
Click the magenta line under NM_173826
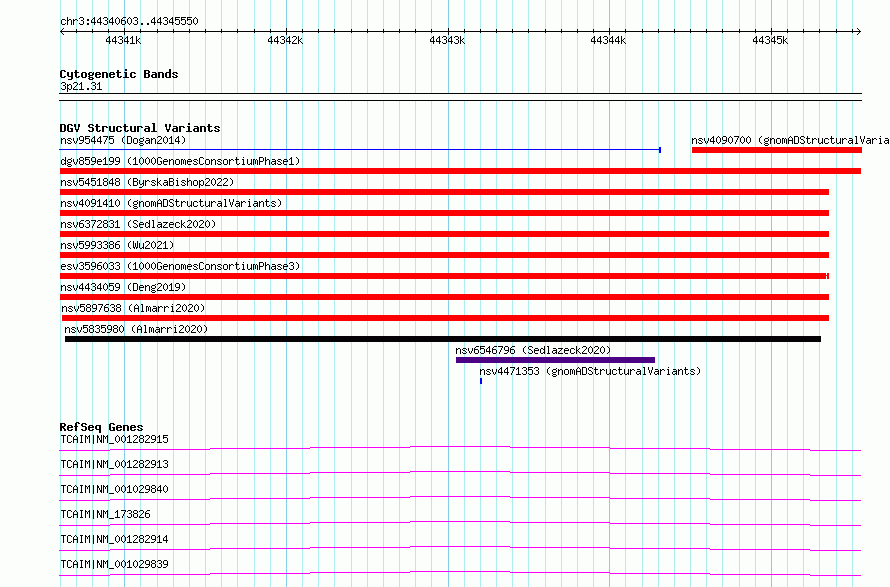click(460, 523)
